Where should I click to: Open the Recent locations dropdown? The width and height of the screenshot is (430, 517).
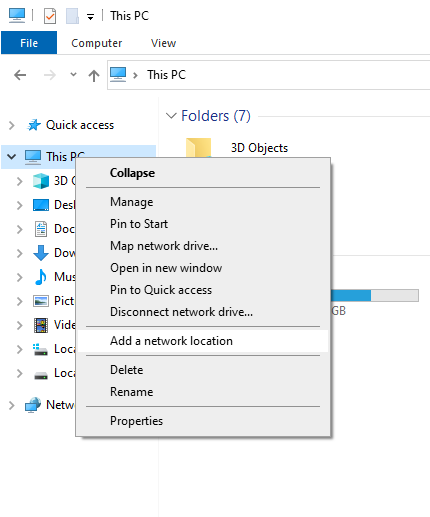73,75
